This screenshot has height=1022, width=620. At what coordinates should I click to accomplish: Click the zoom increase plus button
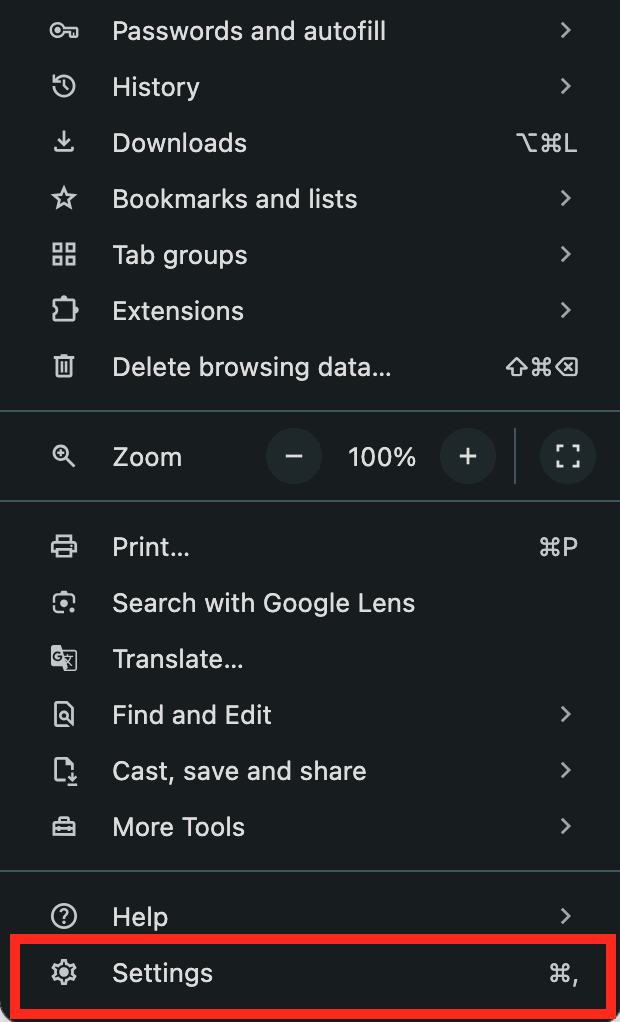468,457
